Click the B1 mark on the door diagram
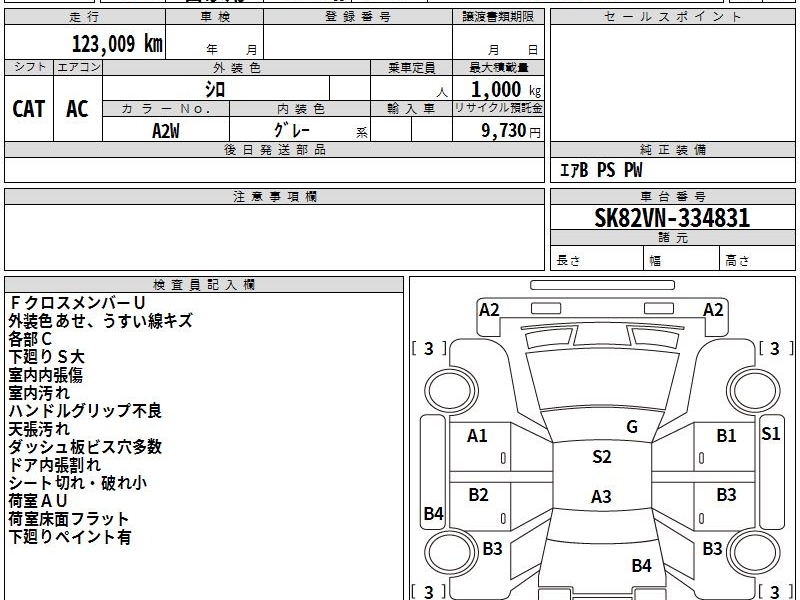Screen dimensions: 800x600 tap(726, 436)
